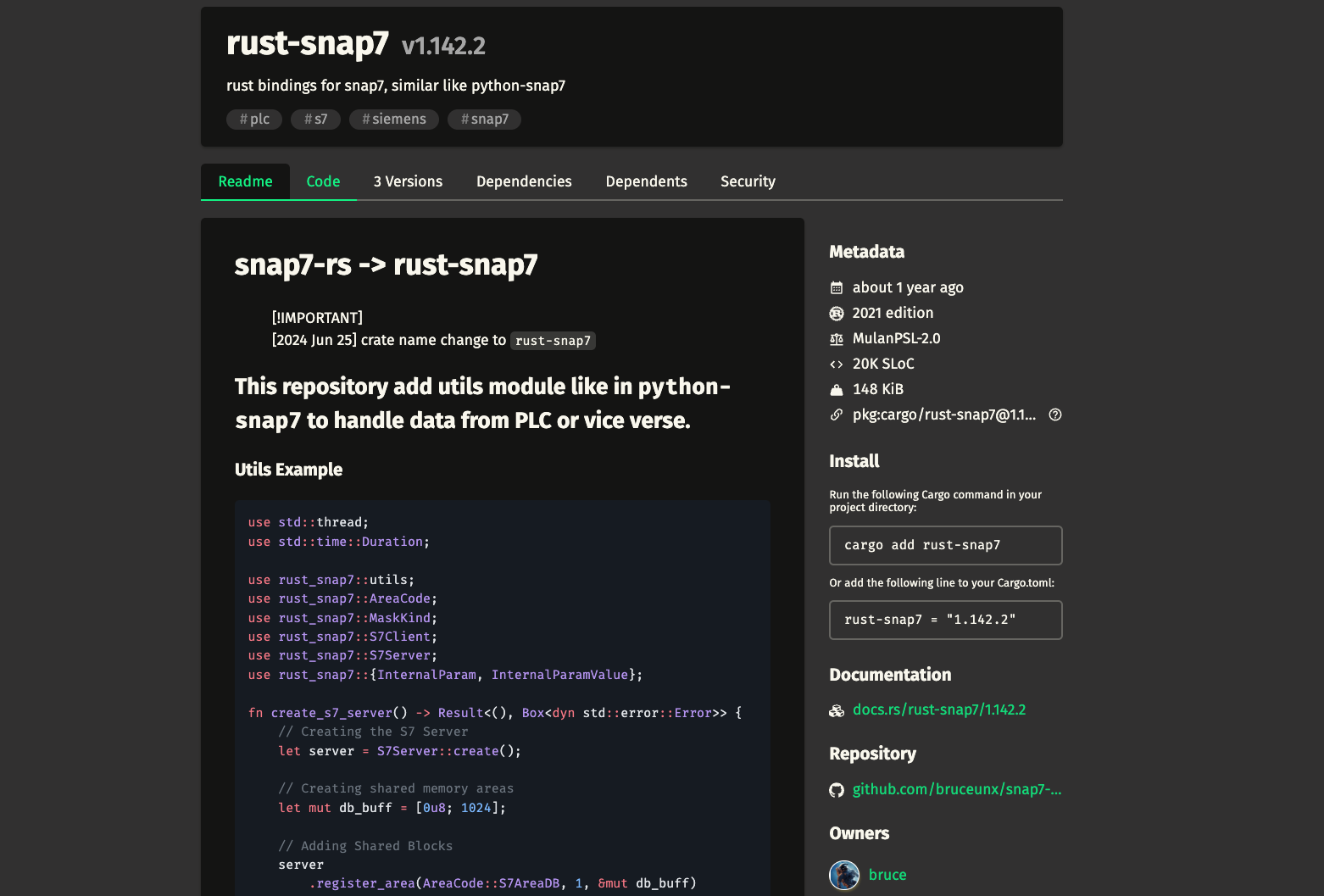
Task: Click the GitHub logo icon
Action: click(837, 790)
